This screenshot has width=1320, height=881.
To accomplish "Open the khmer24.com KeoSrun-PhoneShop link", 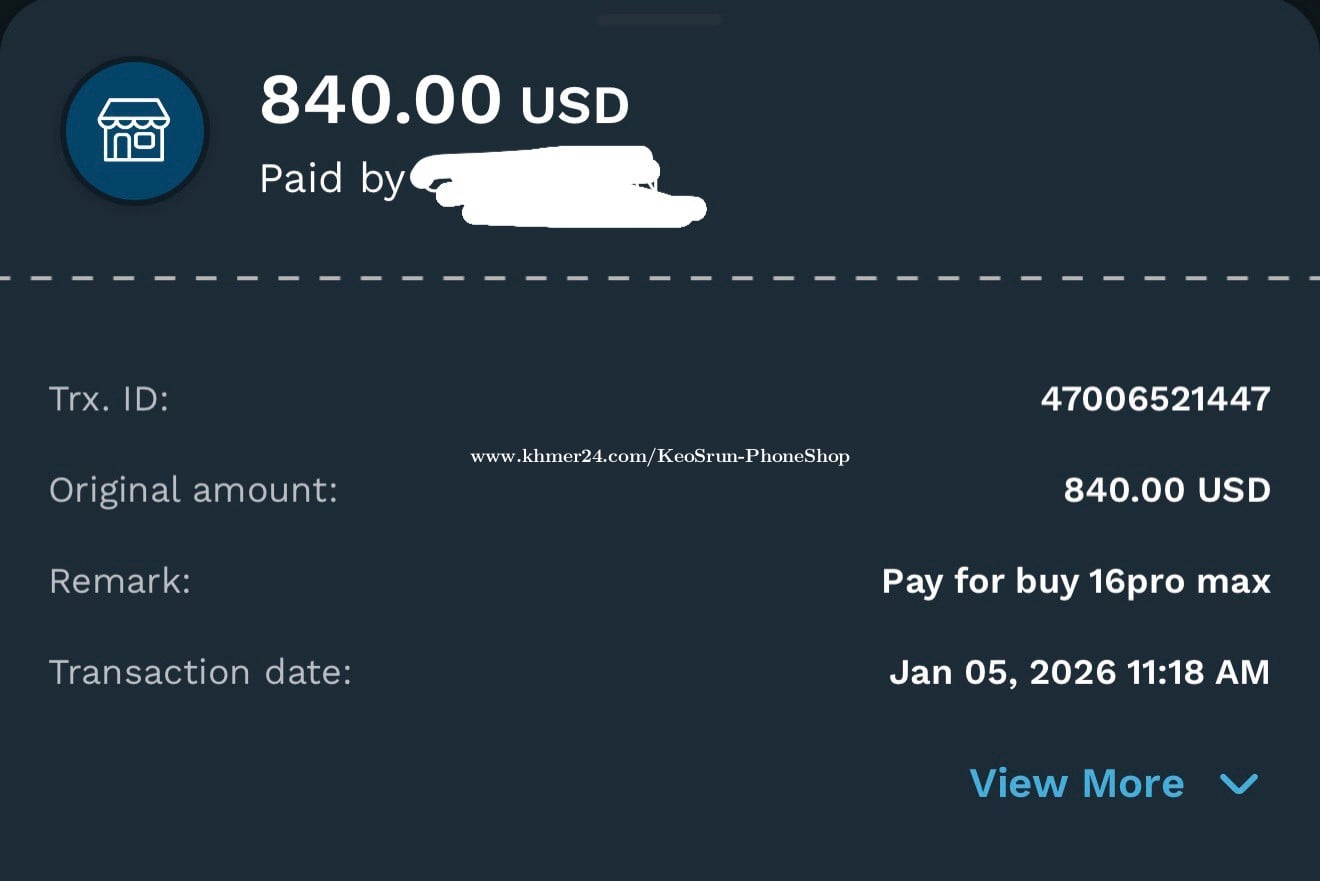I will tap(660, 456).
